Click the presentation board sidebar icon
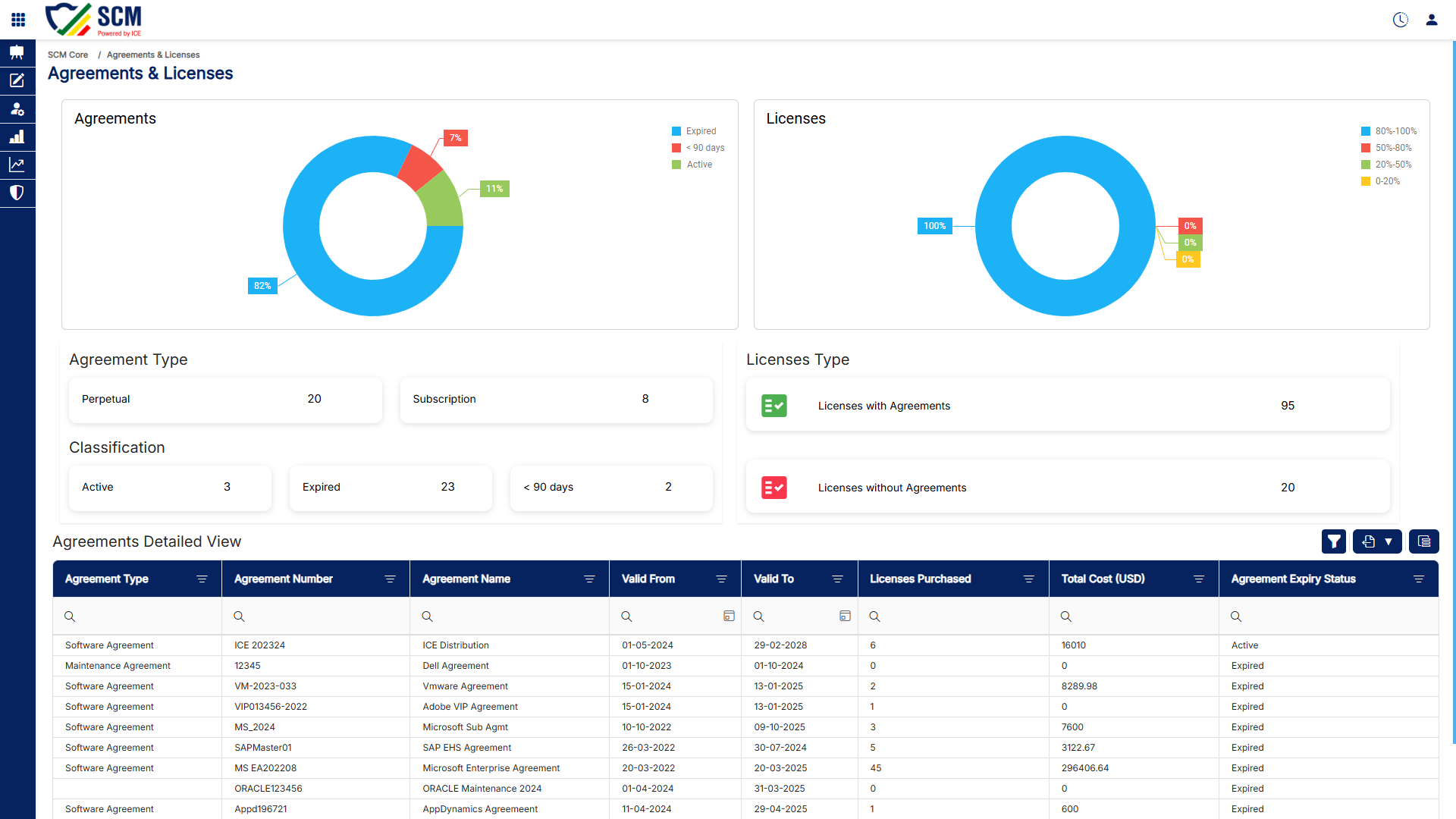The image size is (1456, 819). [x=17, y=52]
